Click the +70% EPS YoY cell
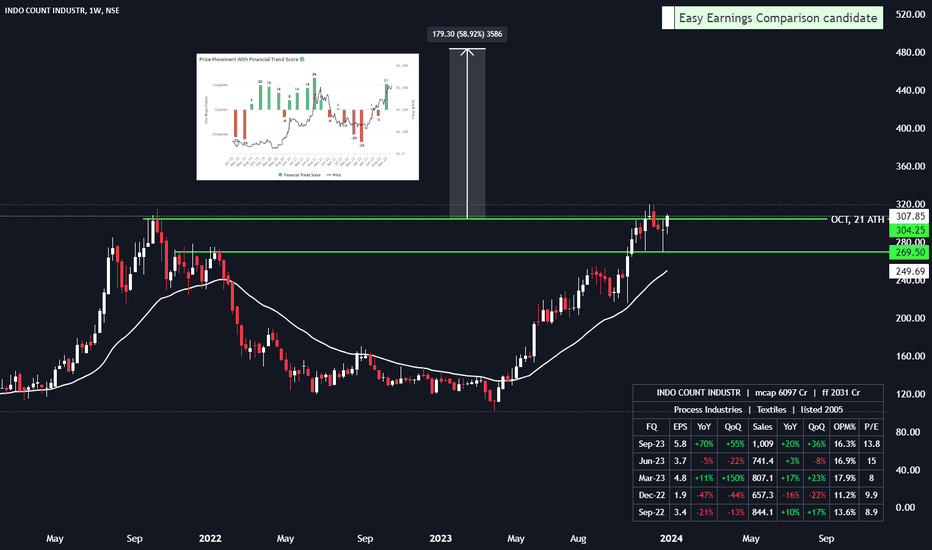 [x=704, y=444]
